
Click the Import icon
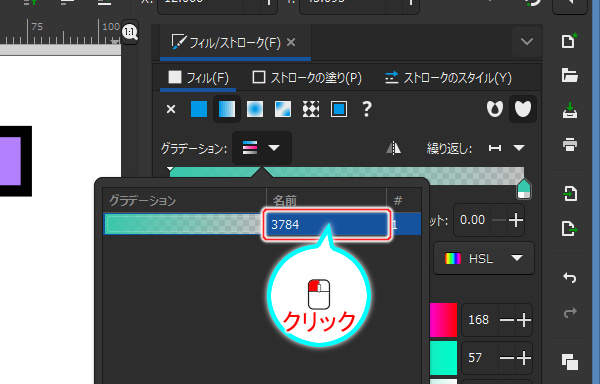(569, 194)
